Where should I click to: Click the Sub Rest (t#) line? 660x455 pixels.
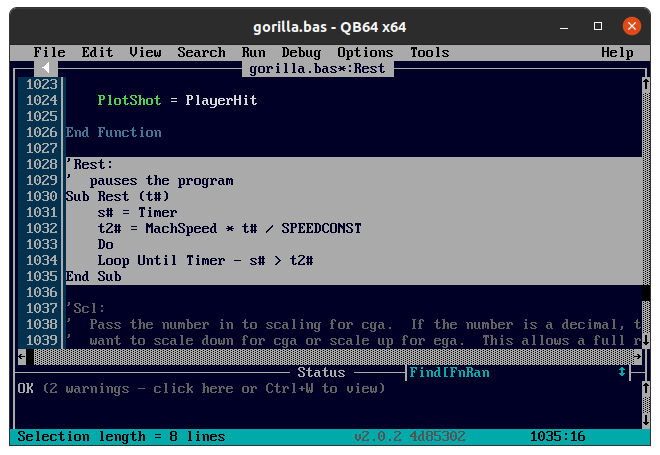click(117, 196)
